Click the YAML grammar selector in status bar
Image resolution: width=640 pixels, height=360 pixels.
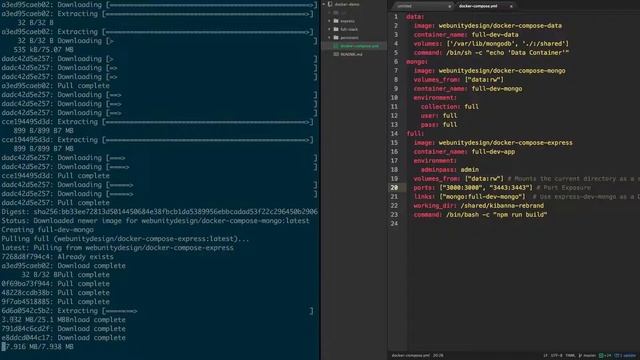click(x=570, y=356)
